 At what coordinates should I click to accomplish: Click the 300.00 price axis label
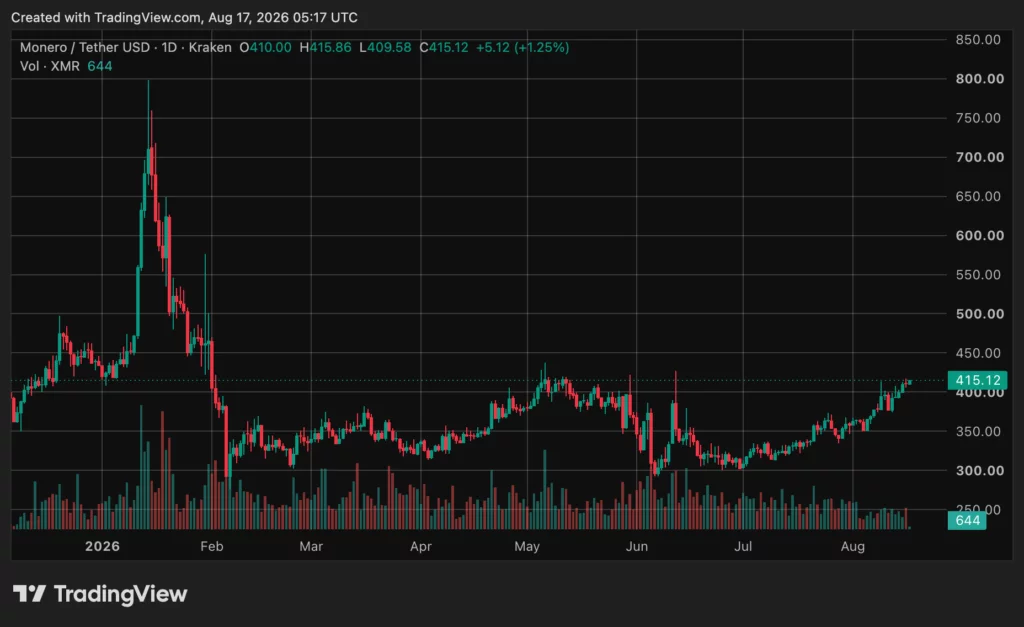980,471
